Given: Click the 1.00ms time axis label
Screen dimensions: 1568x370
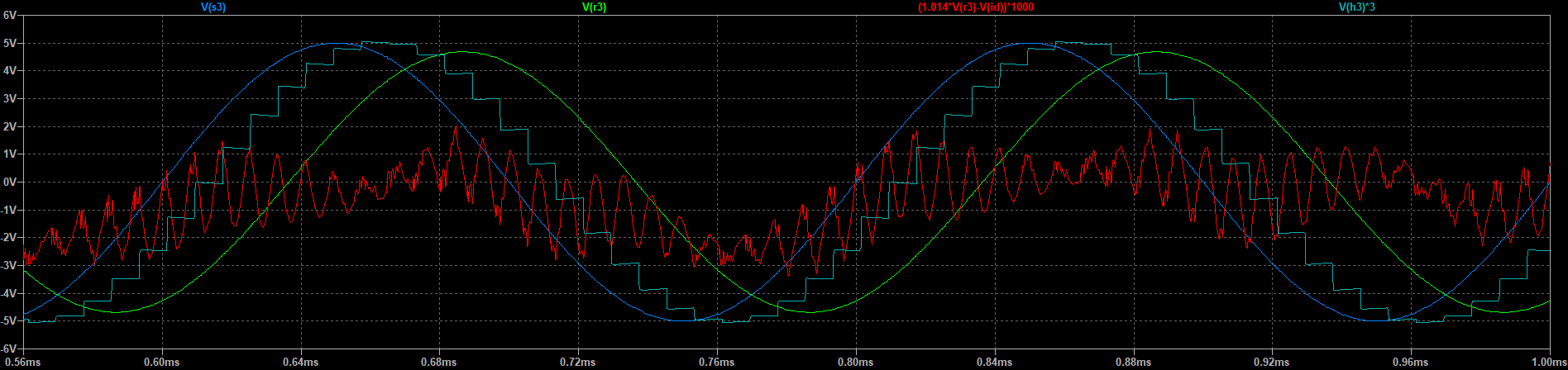Looking at the screenshot, I should tap(1549, 363).
